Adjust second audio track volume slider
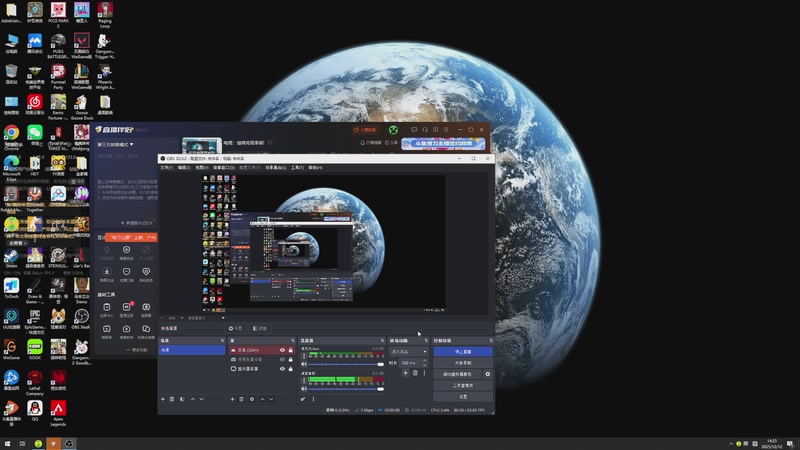The height and width of the screenshot is (450, 800). point(345,389)
